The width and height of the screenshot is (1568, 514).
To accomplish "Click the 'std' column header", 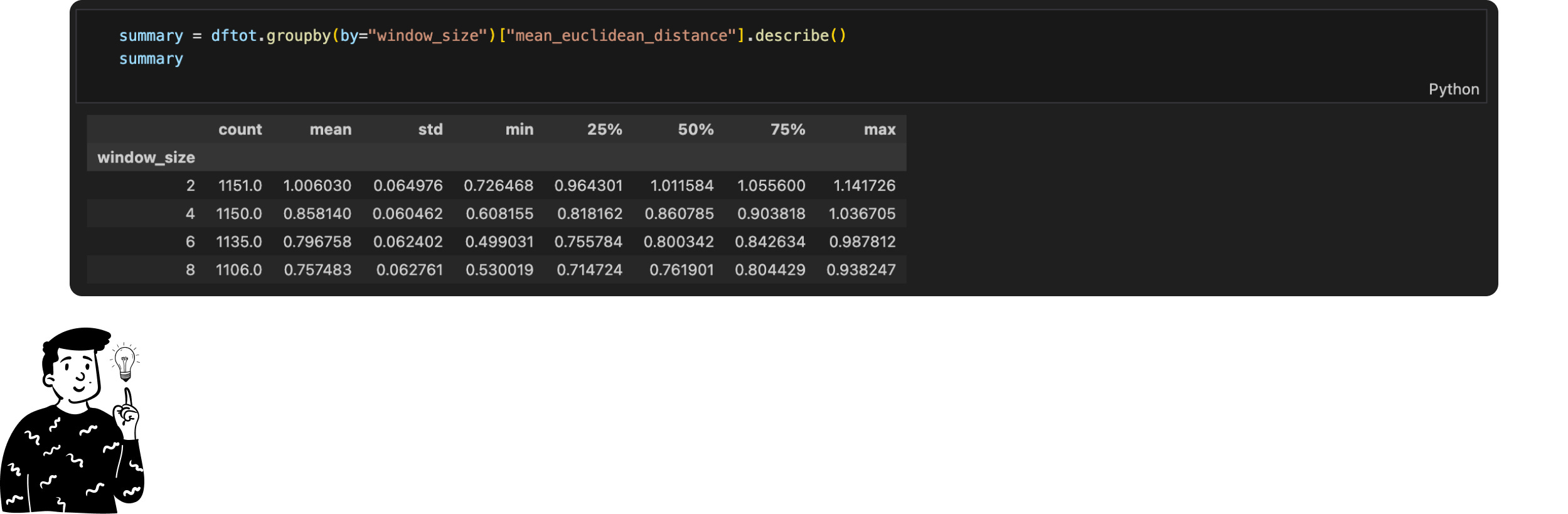I will tap(430, 129).
